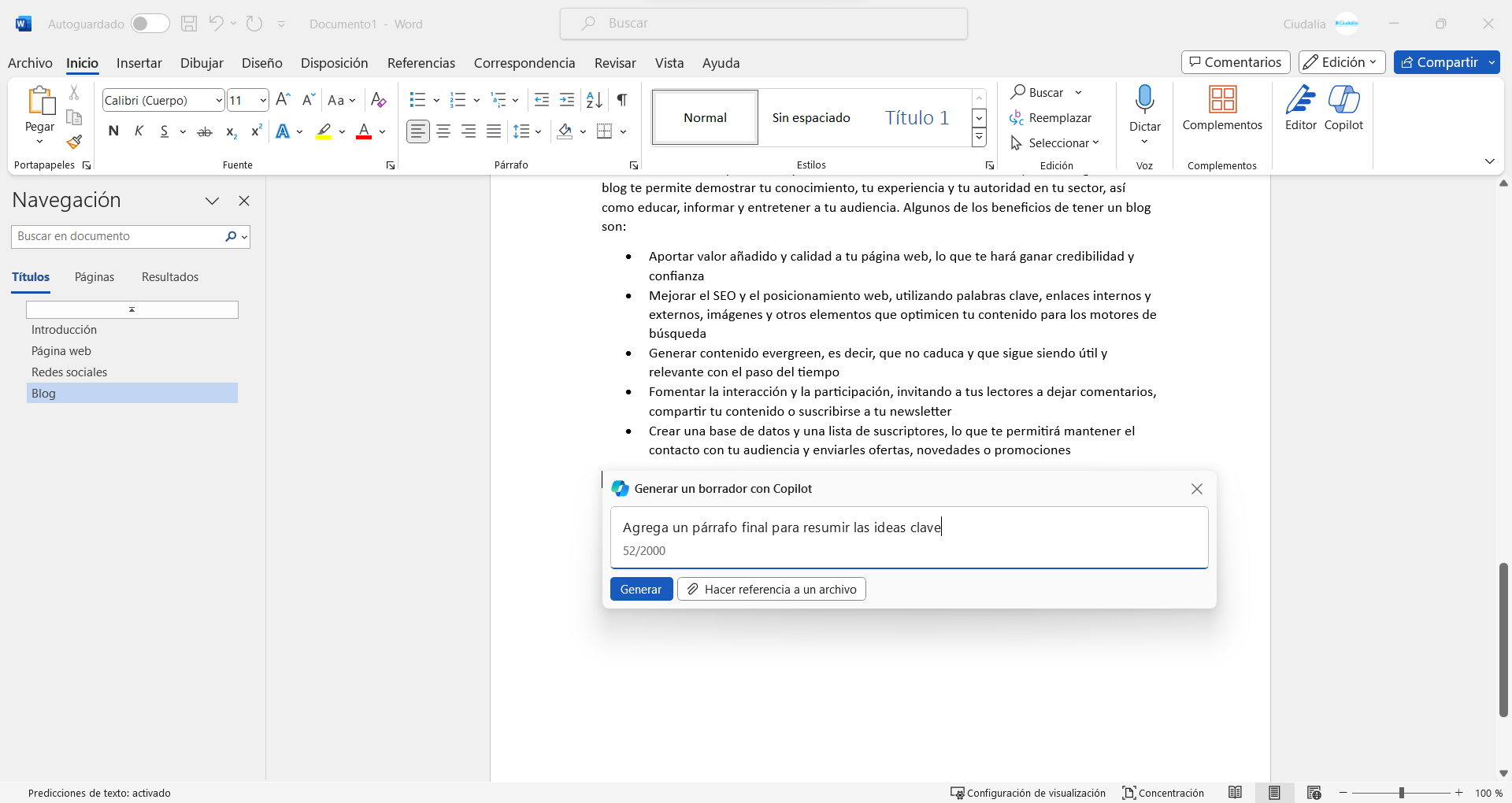
Task: Click the Format Painter brush icon
Action: 74,142
